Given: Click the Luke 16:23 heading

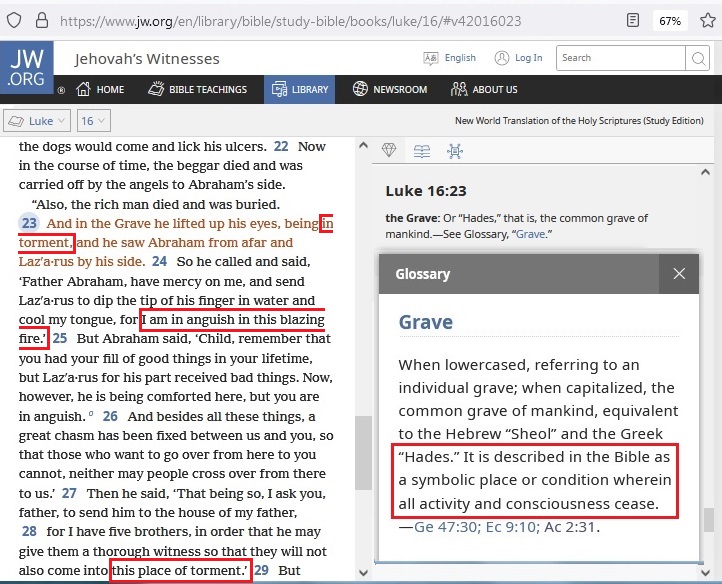Looking at the screenshot, I should [x=426, y=191].
